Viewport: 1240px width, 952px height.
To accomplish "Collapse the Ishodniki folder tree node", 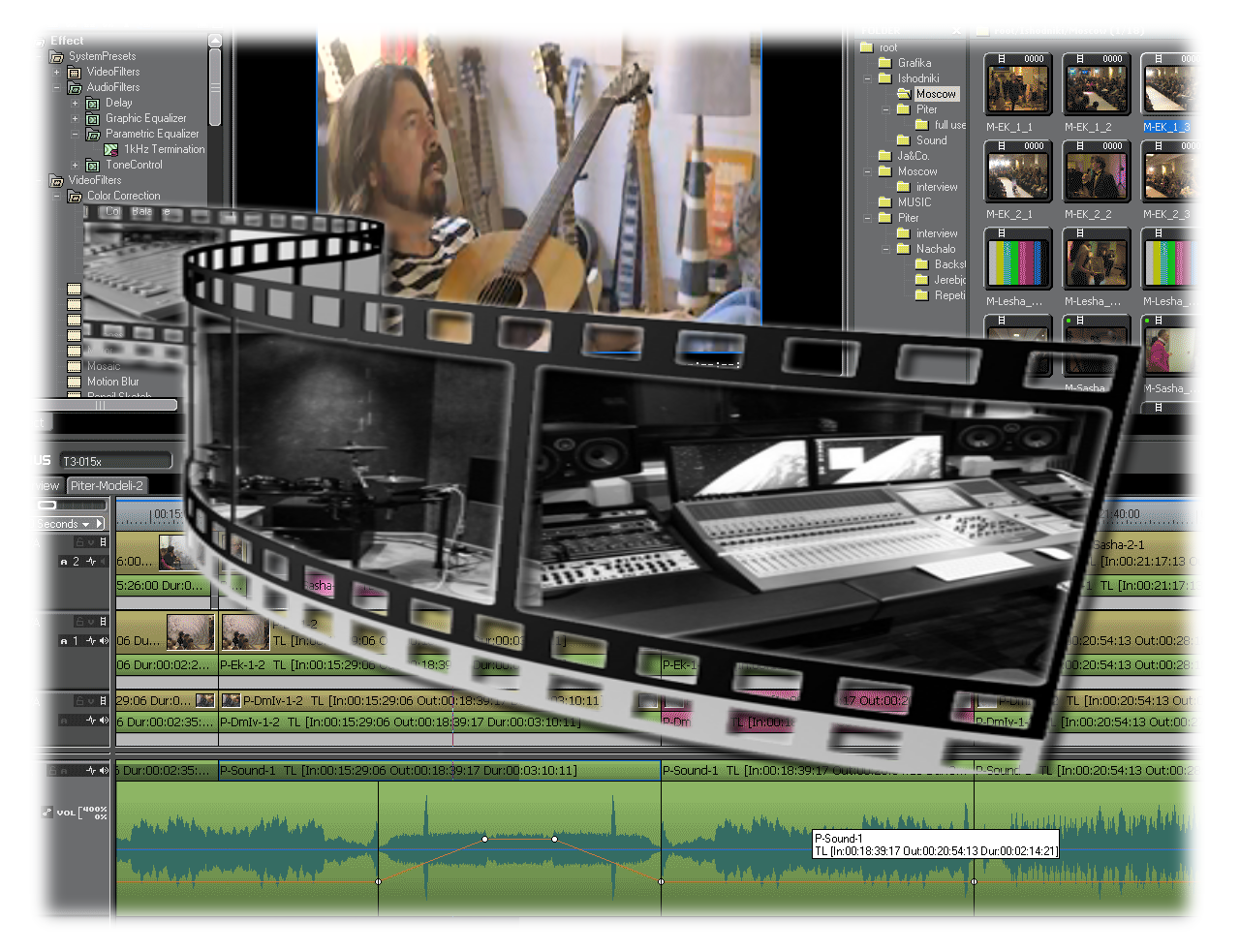I will [868, 78].
